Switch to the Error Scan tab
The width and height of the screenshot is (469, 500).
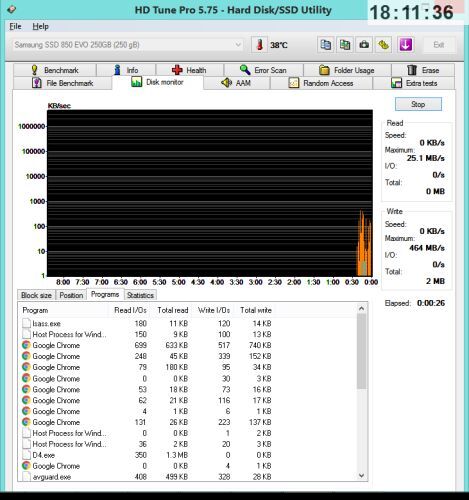[263, 70]
